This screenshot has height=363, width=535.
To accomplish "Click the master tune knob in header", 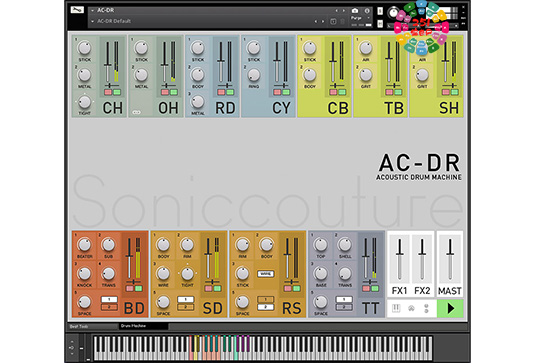I will coord(393,13).
